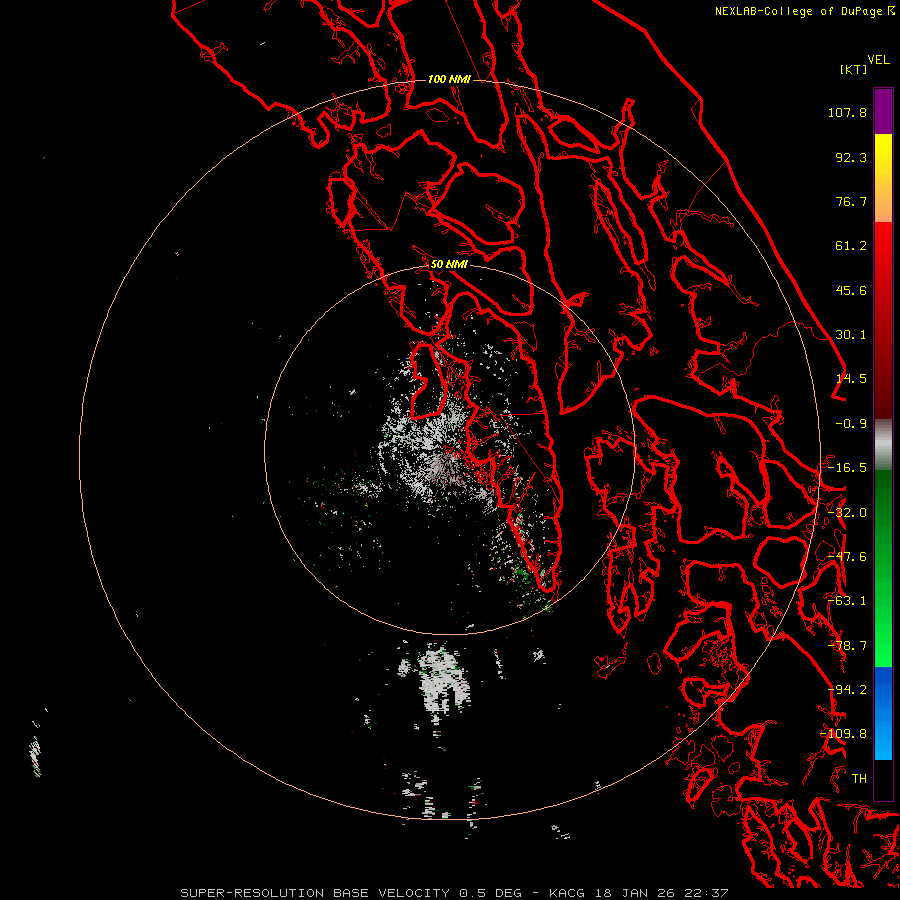This screenshot has width=900, height=900.
Task: Click the -78.7 velocity scale value
Action: [x=847, y=646]
